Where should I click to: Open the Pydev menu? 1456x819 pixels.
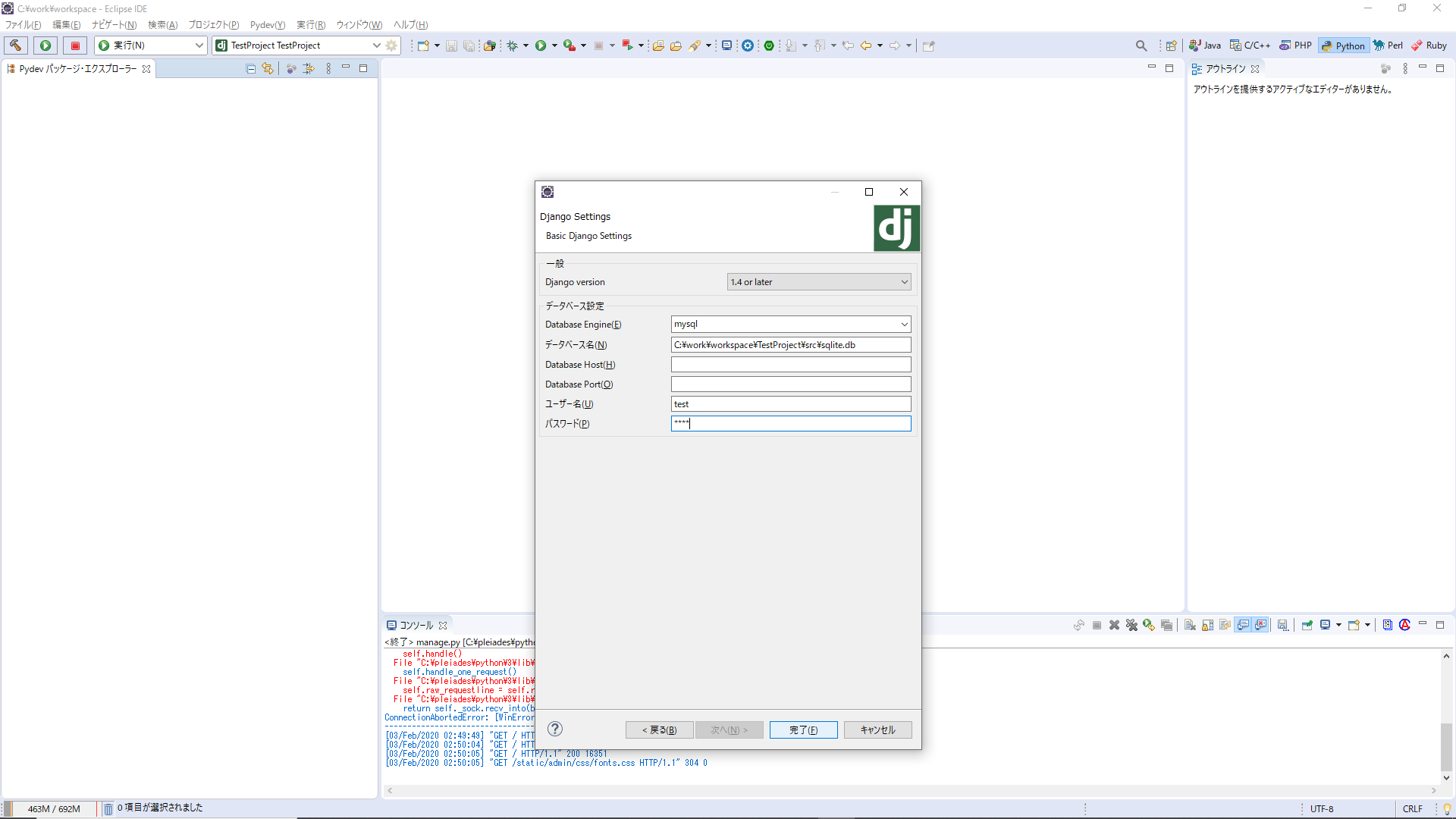tap(267, 24)
